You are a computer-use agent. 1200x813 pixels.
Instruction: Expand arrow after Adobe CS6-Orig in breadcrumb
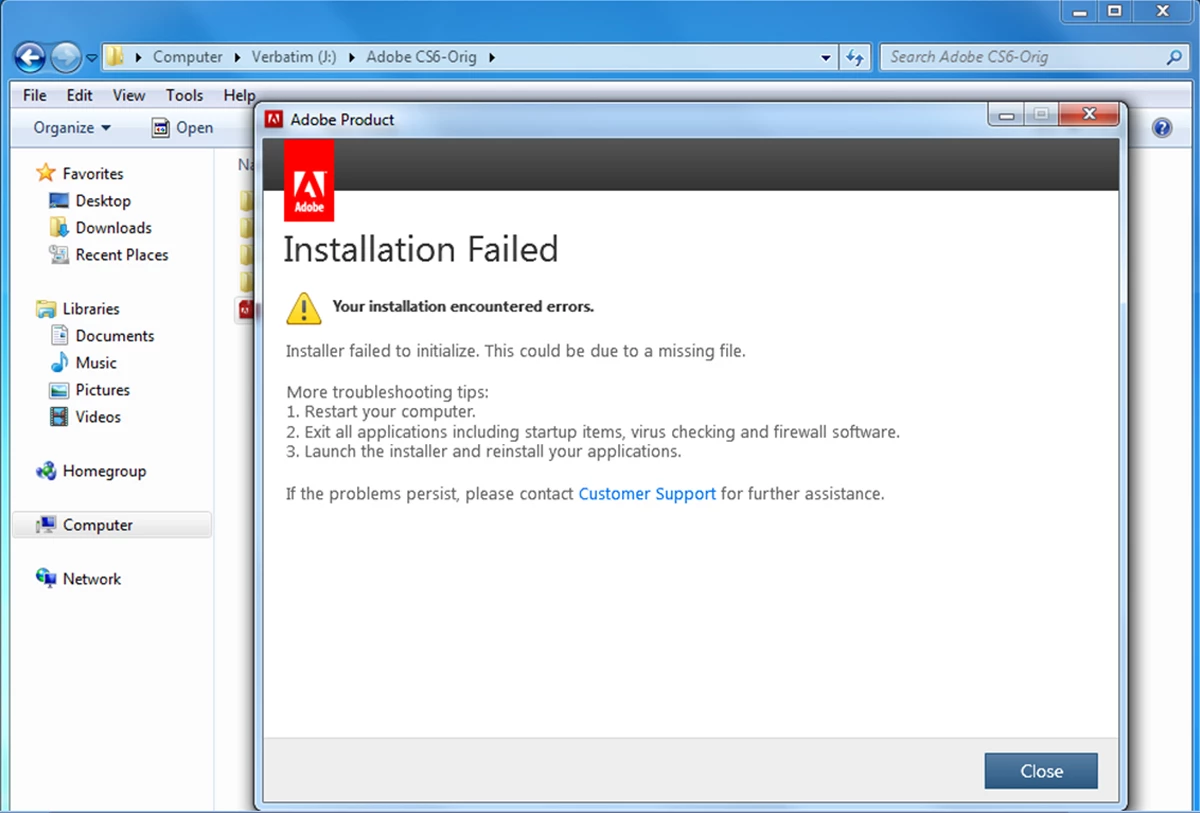[491, 57]
